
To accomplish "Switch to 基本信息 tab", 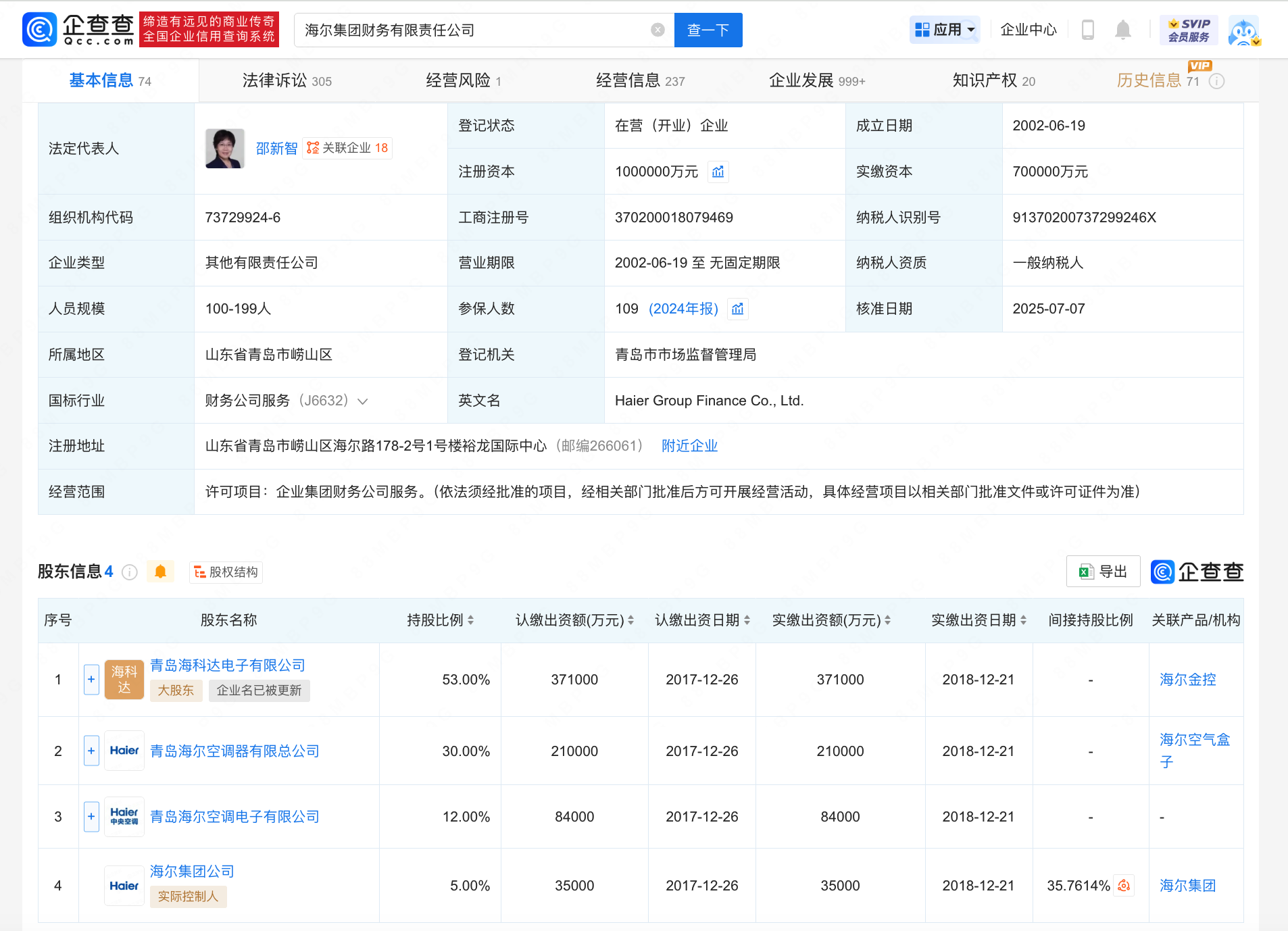I will [110, 81].
